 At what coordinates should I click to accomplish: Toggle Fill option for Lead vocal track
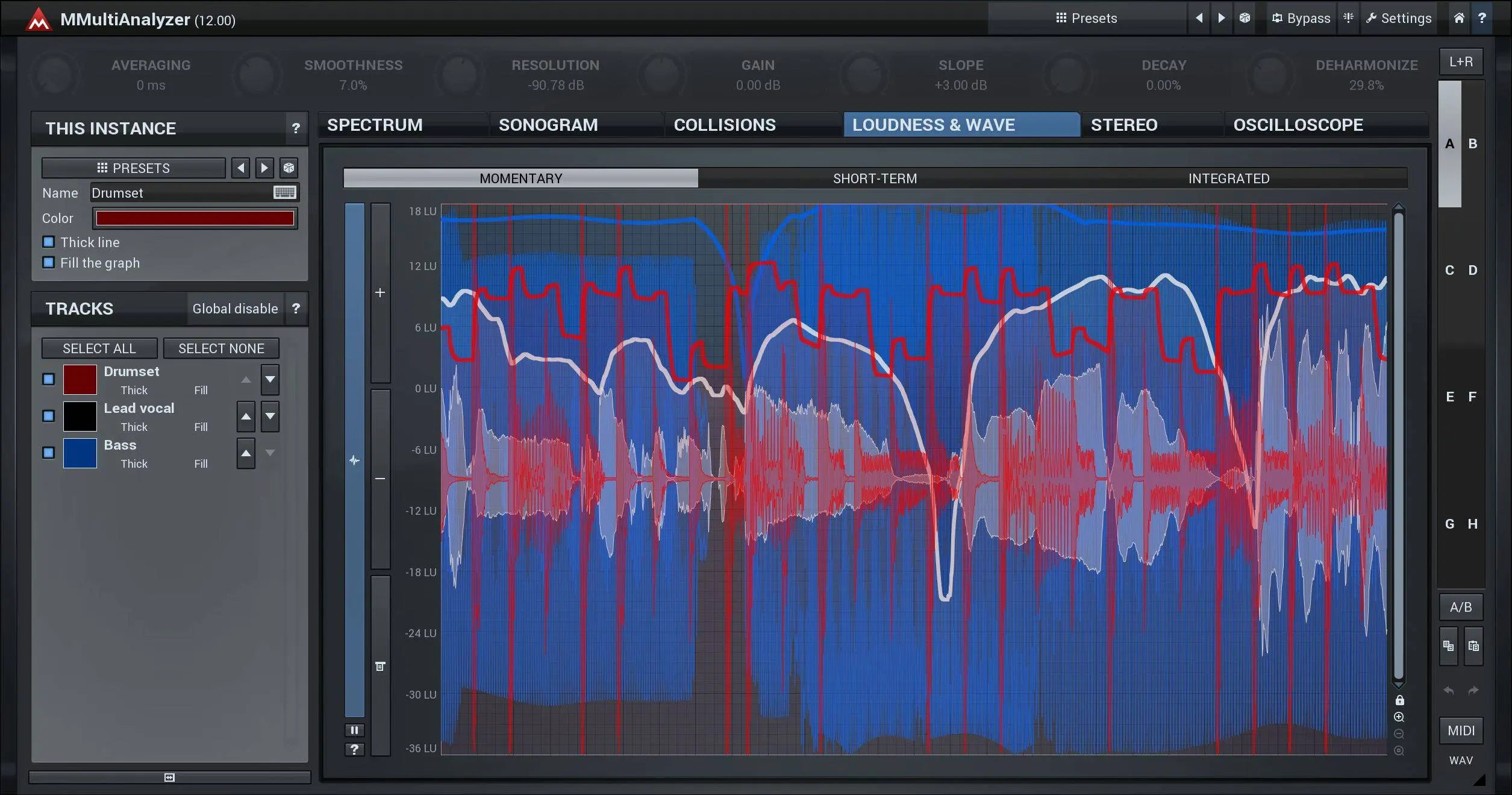coord(201,427)
